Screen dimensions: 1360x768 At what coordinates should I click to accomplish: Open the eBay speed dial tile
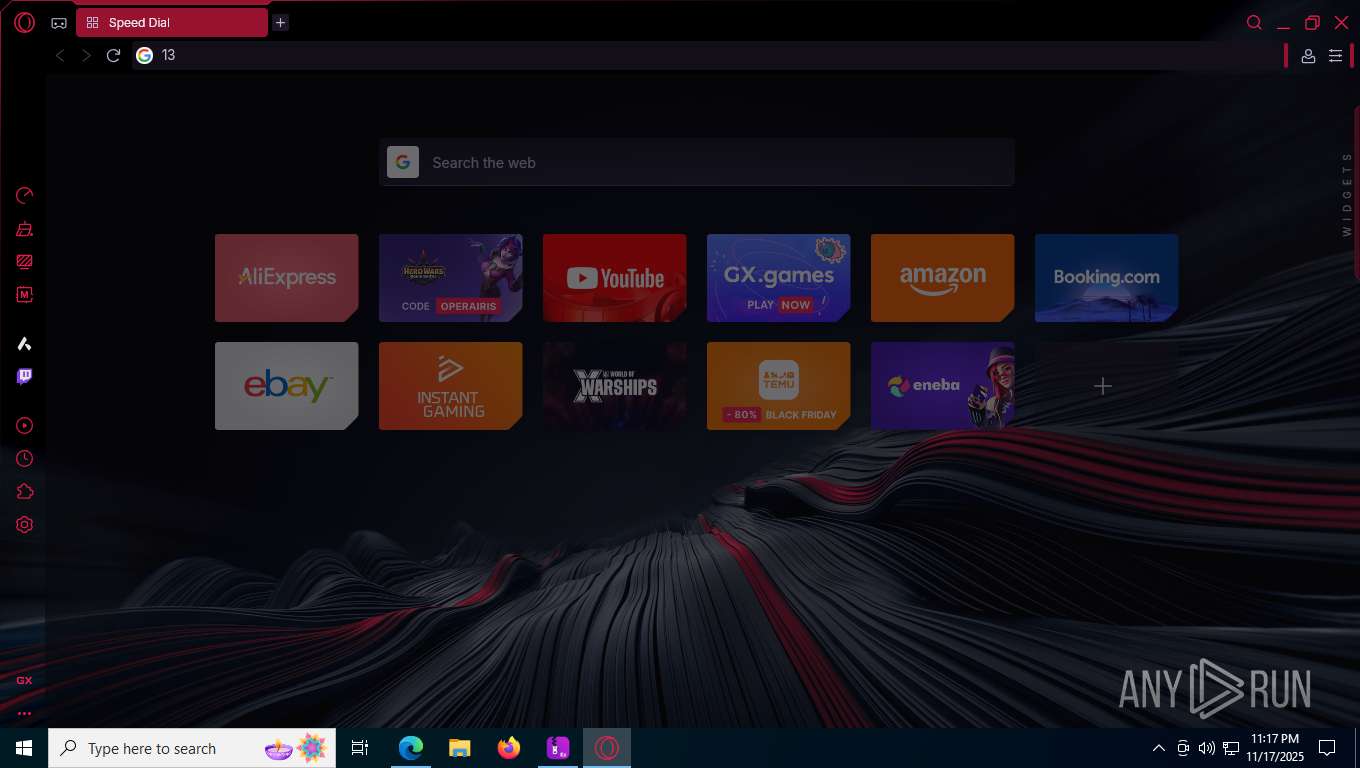286,386
